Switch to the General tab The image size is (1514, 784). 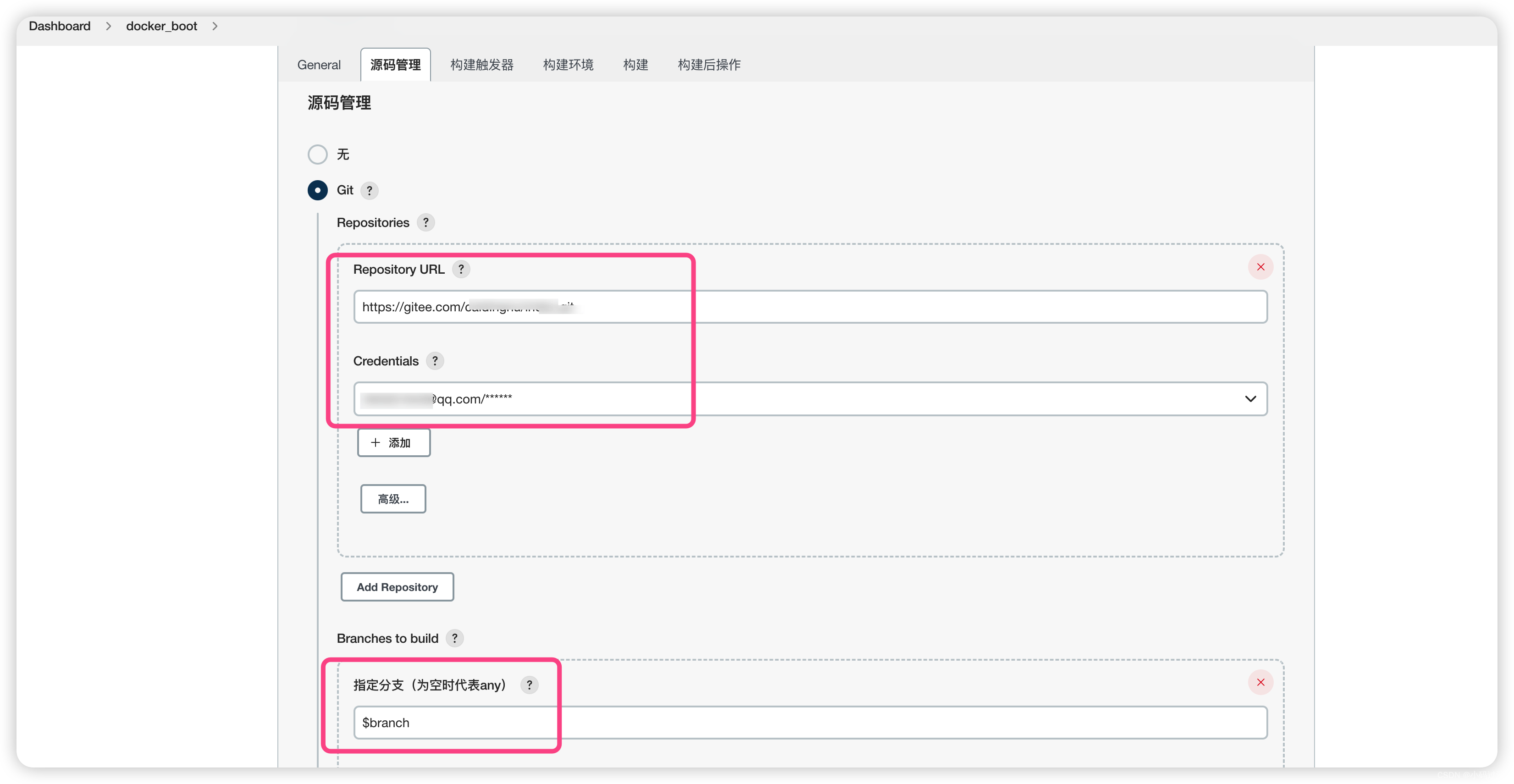point(319,65)
